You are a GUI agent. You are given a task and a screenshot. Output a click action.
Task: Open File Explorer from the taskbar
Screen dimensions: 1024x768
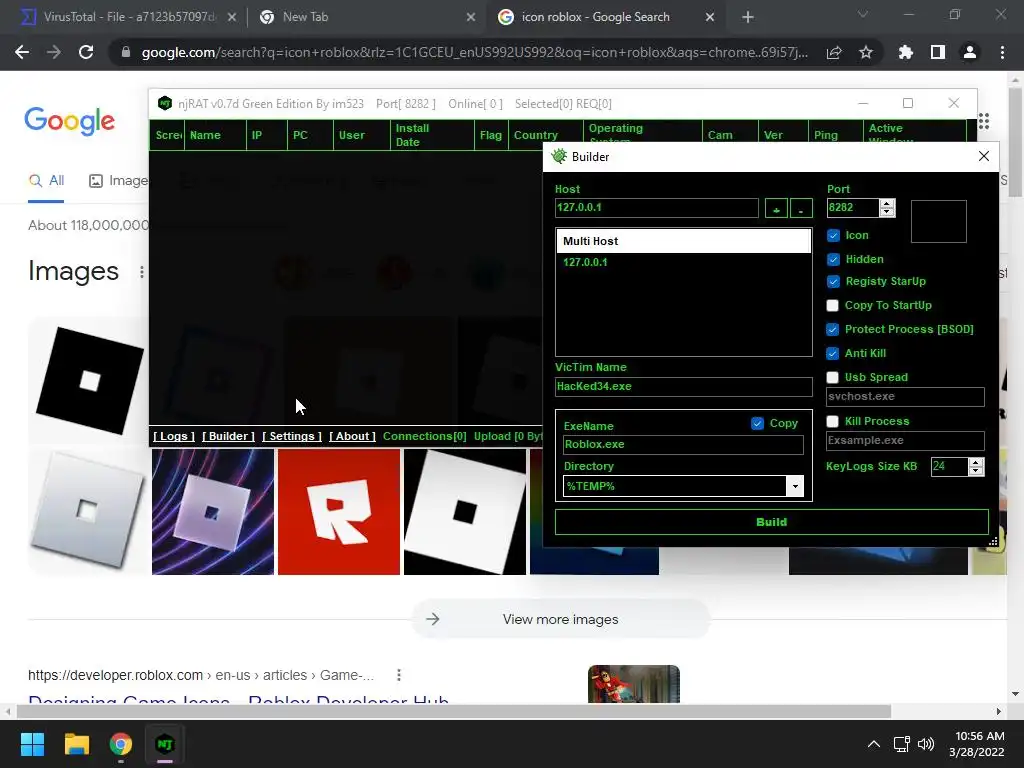pos(76,744)
